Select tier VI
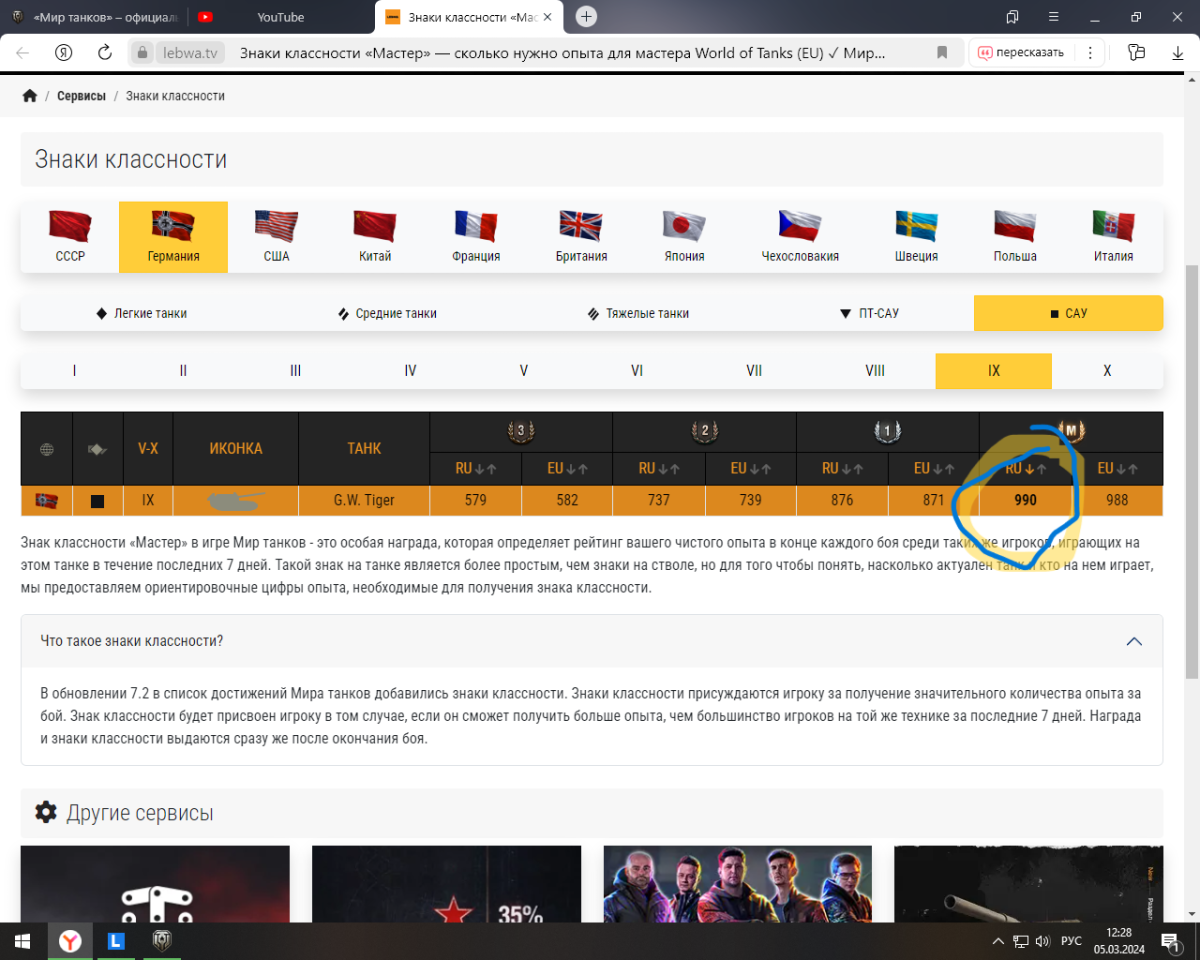This screenshot has height=960, width=1200. (x=637, y=370)
